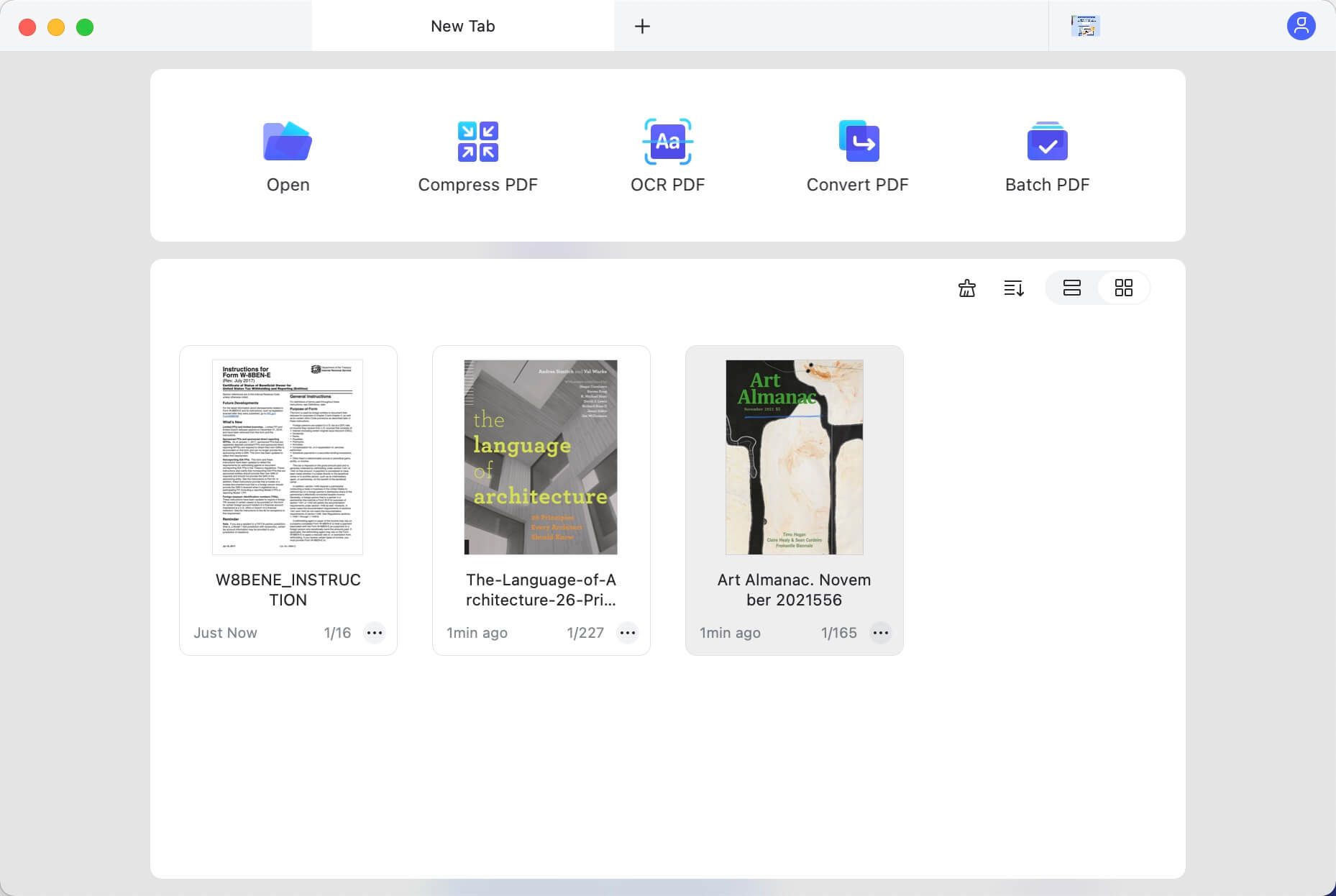The height and width of the screenshot is (896, 1336).
Task: Select the Batch PDF tool
Action: click(1047, 141)
